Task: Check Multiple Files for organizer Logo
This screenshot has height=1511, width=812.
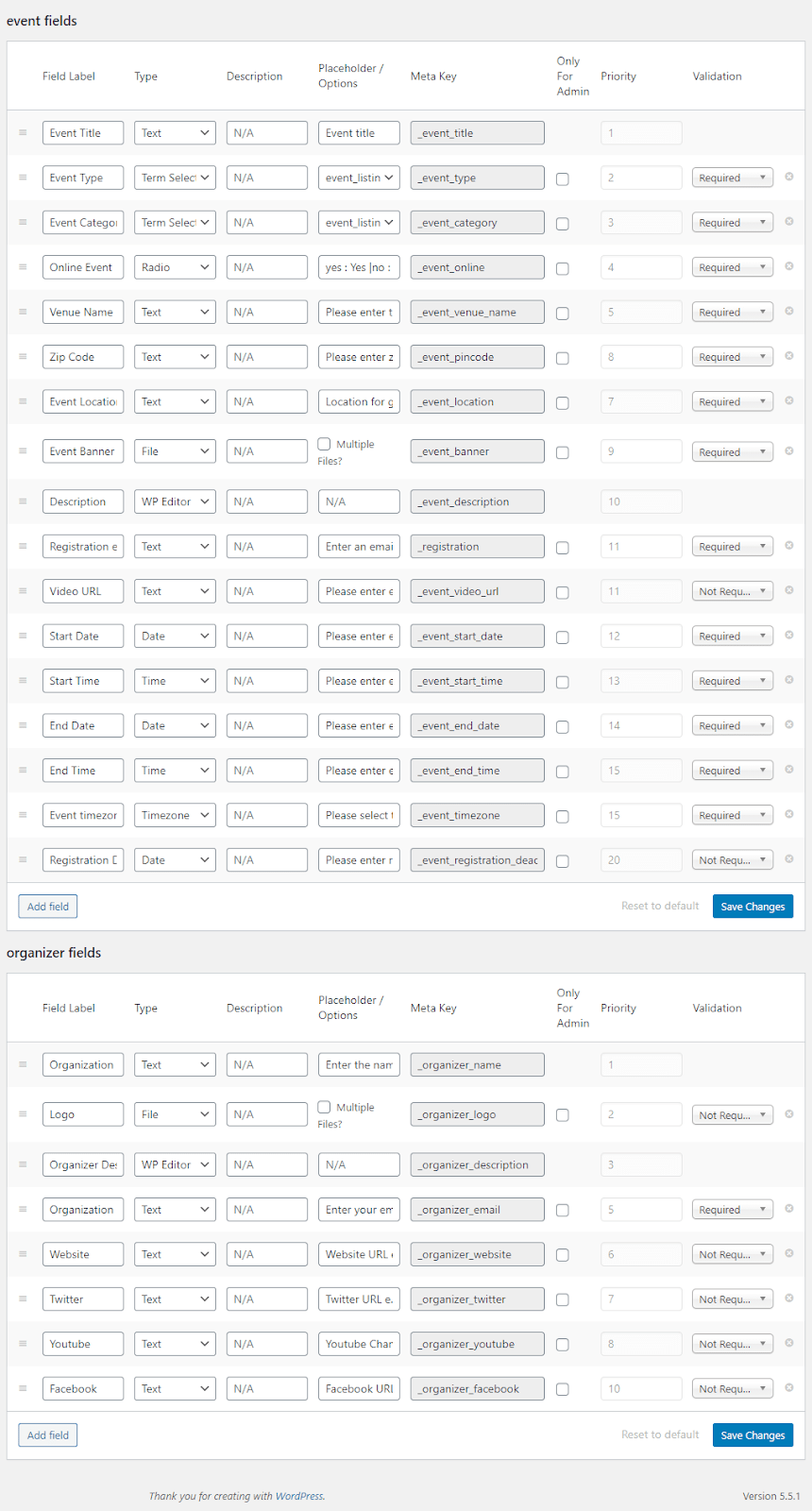Action: click(324, 1107)
